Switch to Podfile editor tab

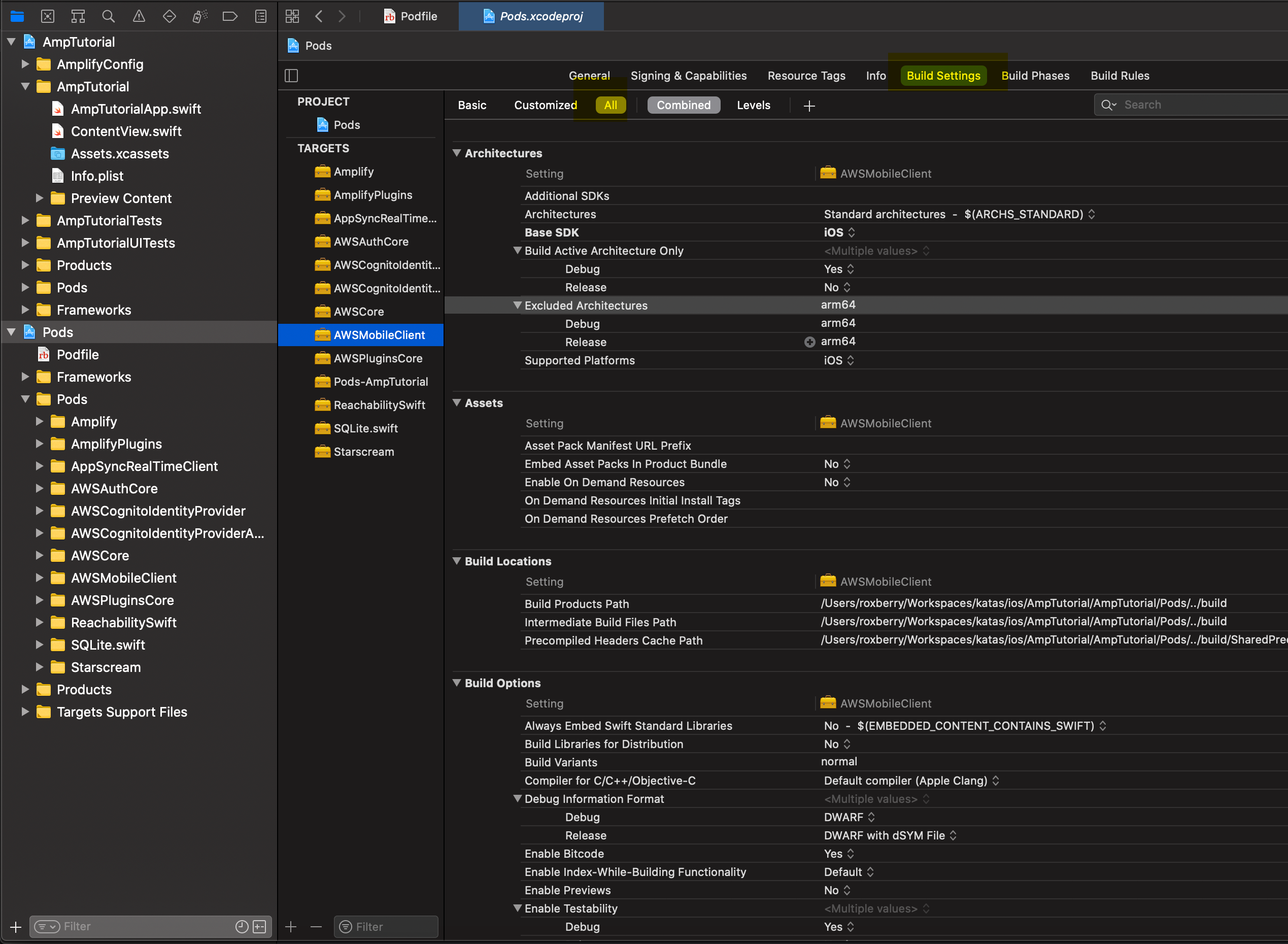pos(410,17)
